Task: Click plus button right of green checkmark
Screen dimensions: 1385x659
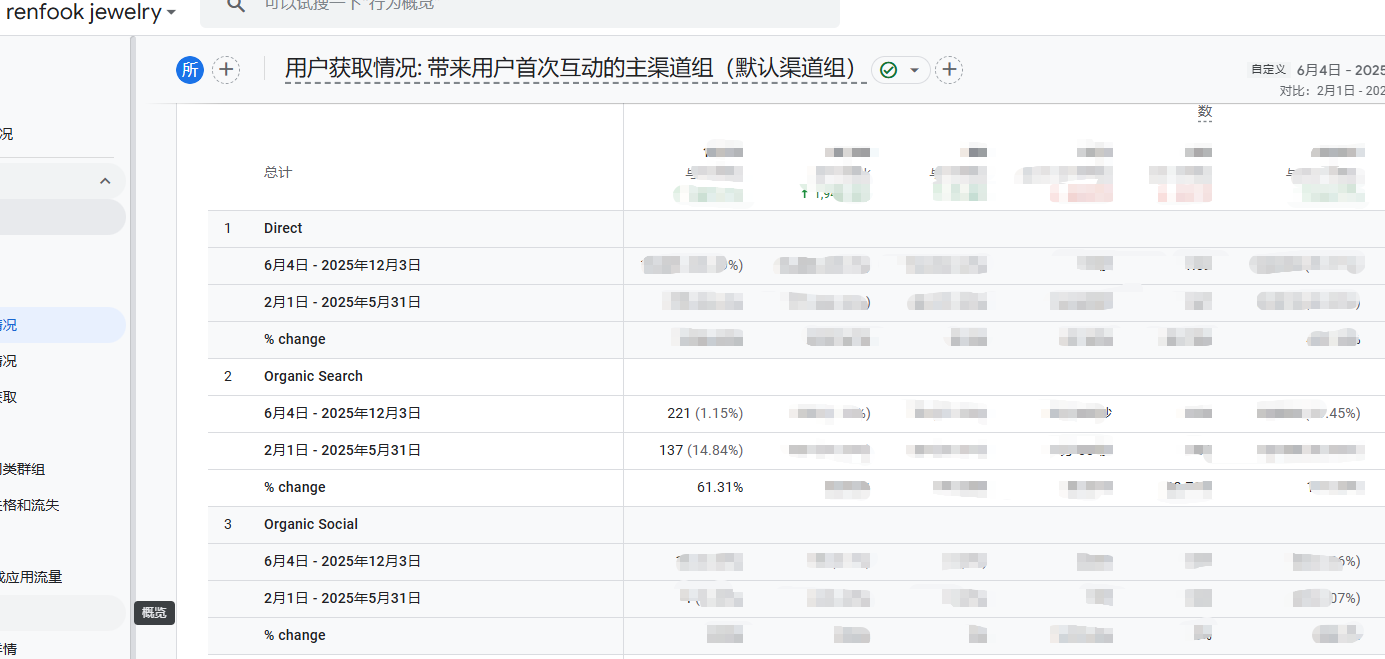Action: coord(949,70)
